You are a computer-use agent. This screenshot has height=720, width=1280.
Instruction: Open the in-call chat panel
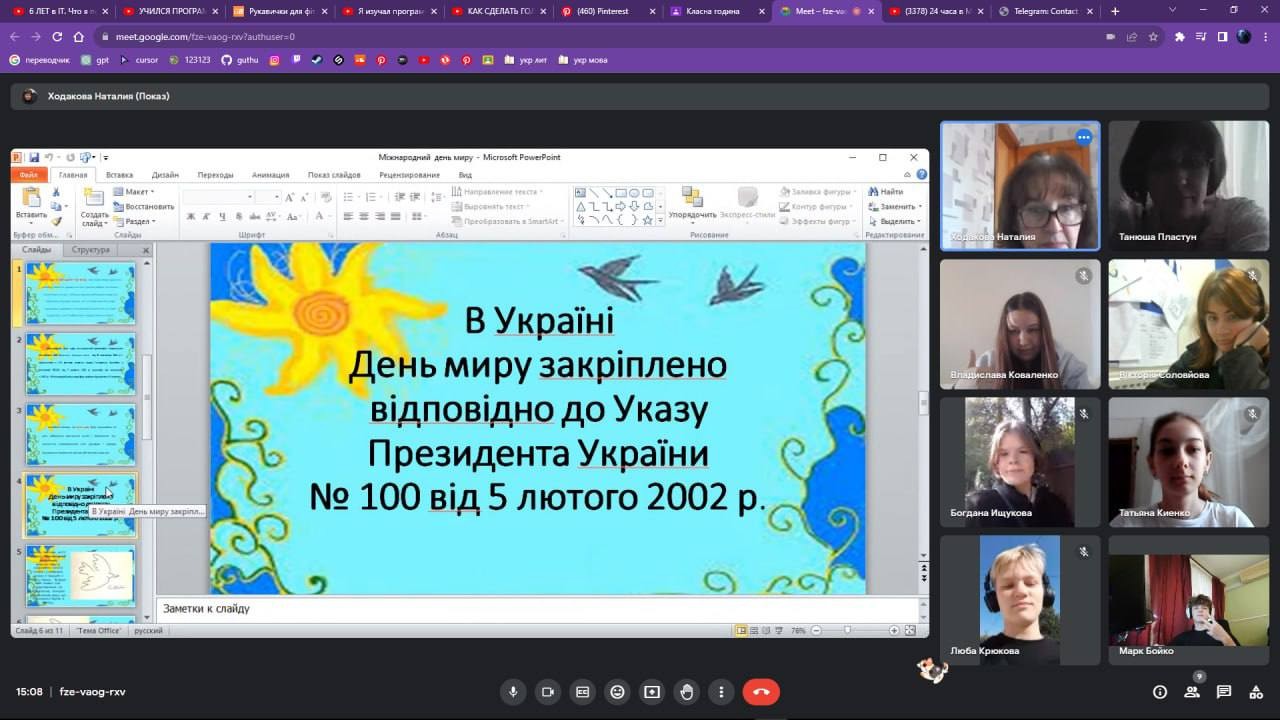click(x=1224, y=692)
